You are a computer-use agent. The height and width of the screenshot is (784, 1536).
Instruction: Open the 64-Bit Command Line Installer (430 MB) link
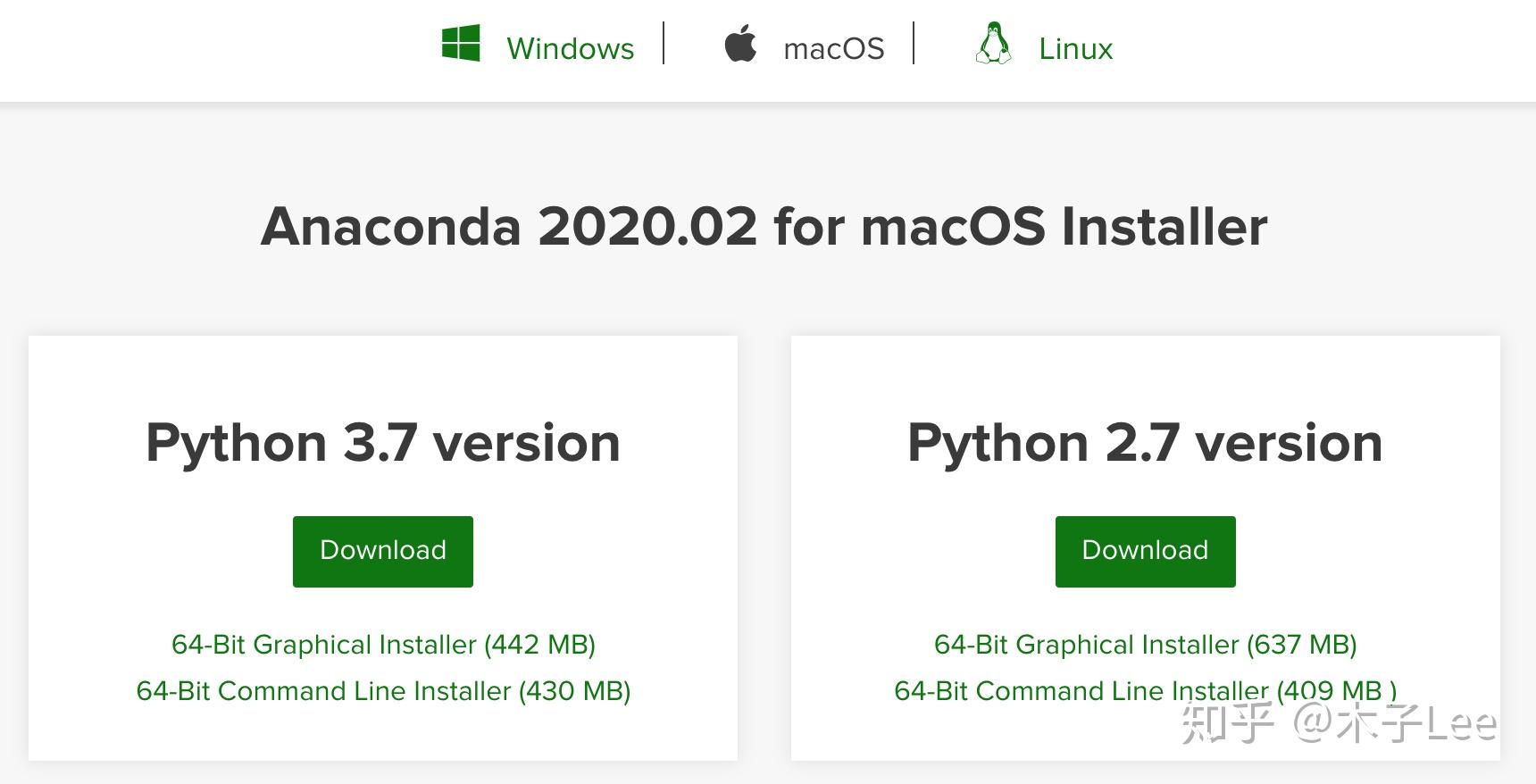coord(382,691)
